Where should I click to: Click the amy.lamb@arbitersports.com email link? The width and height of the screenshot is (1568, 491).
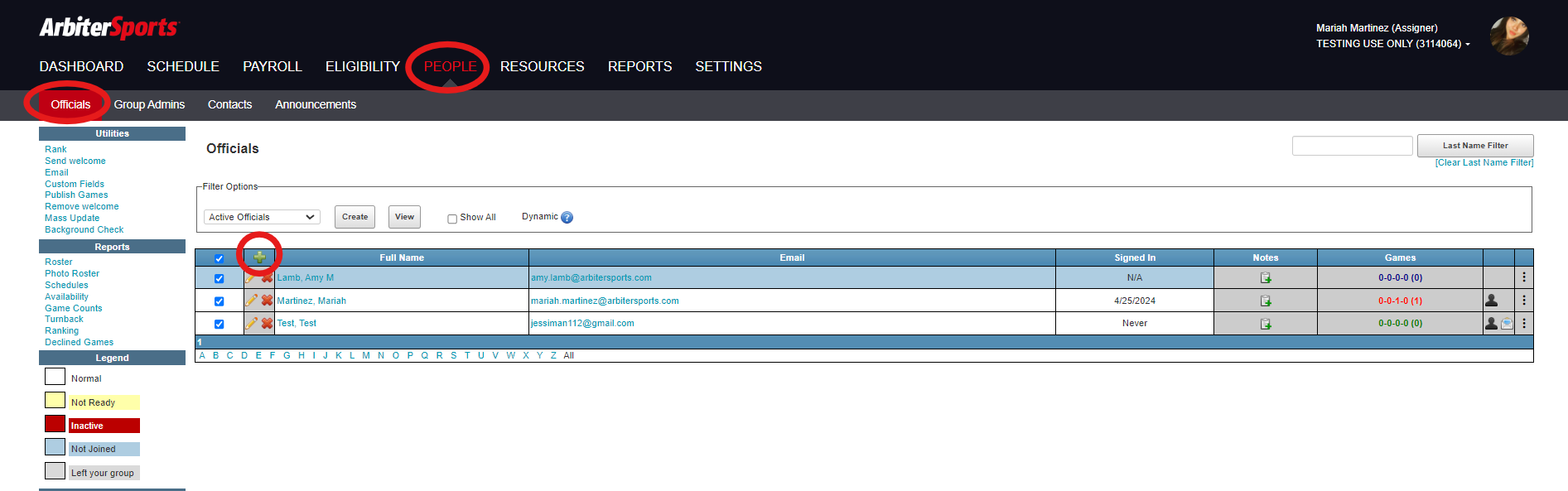click(x=591, y=278)
